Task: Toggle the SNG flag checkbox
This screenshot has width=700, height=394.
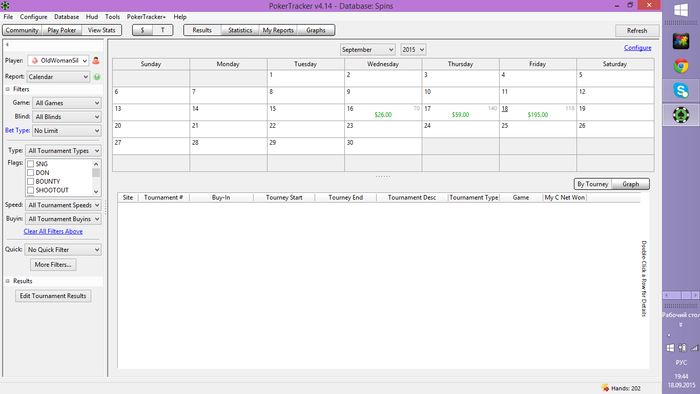Action: click(x=31, y=164)
